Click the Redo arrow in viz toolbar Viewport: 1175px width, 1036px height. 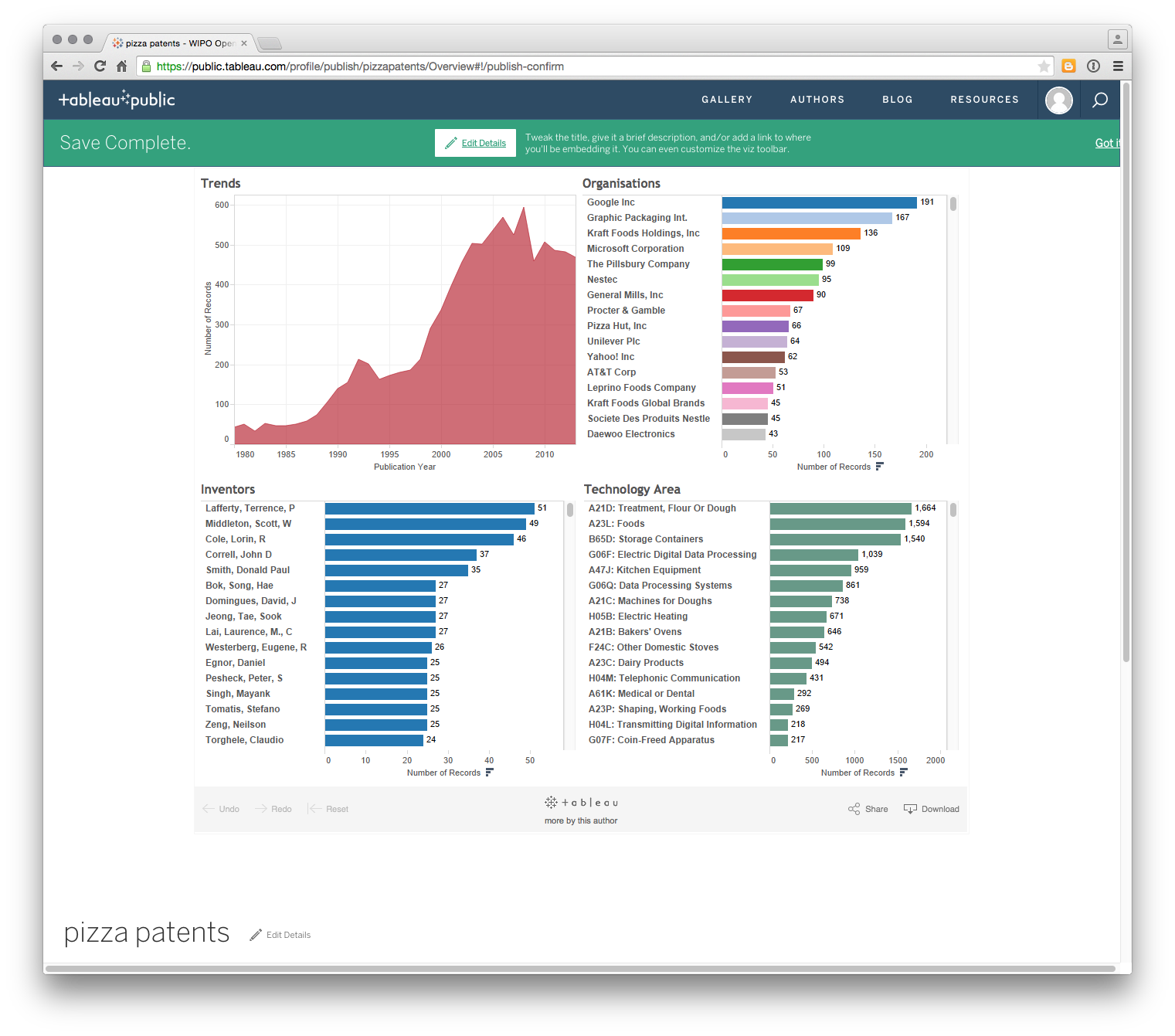pos(261,809)
